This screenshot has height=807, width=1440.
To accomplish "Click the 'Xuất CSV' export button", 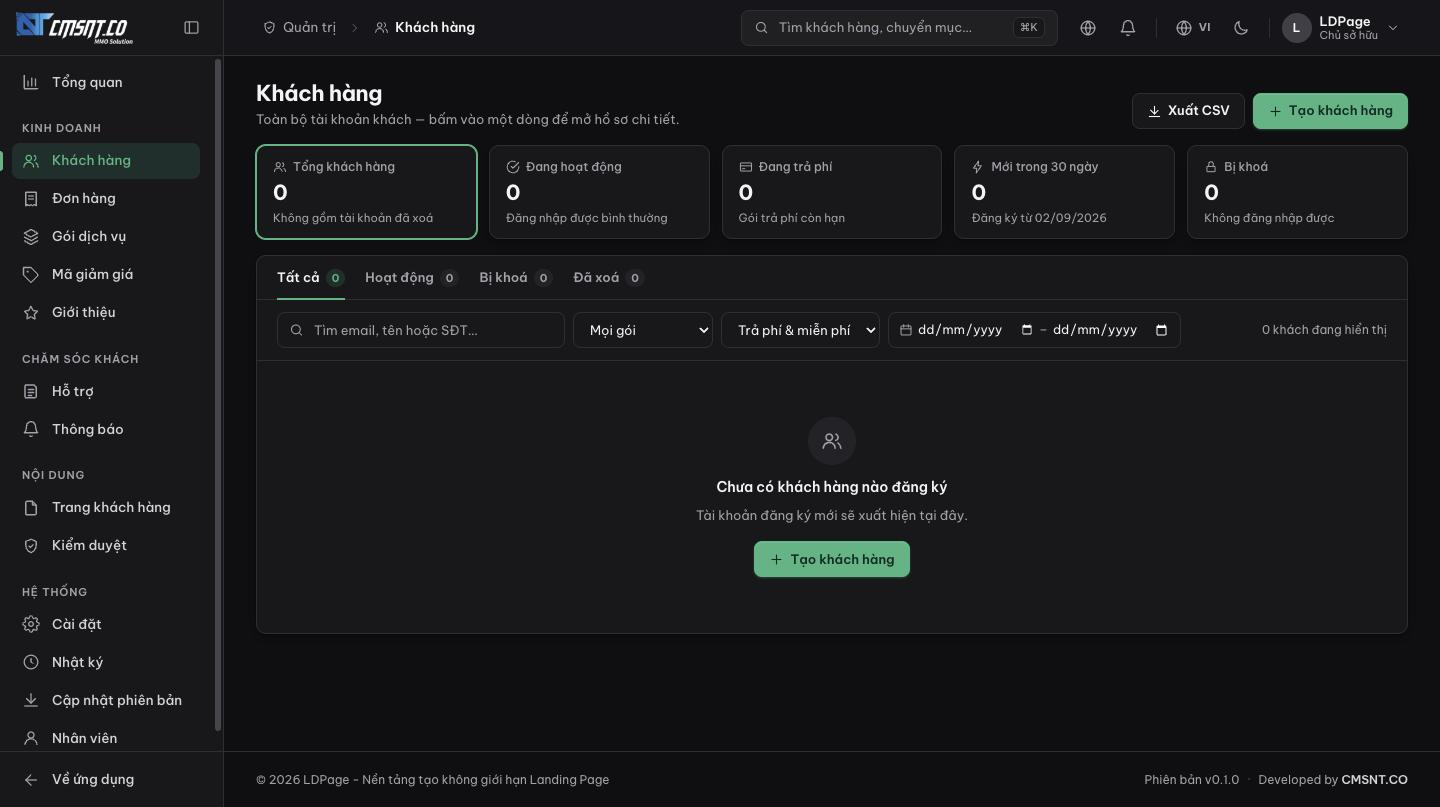I will [x=1188, y=111].
